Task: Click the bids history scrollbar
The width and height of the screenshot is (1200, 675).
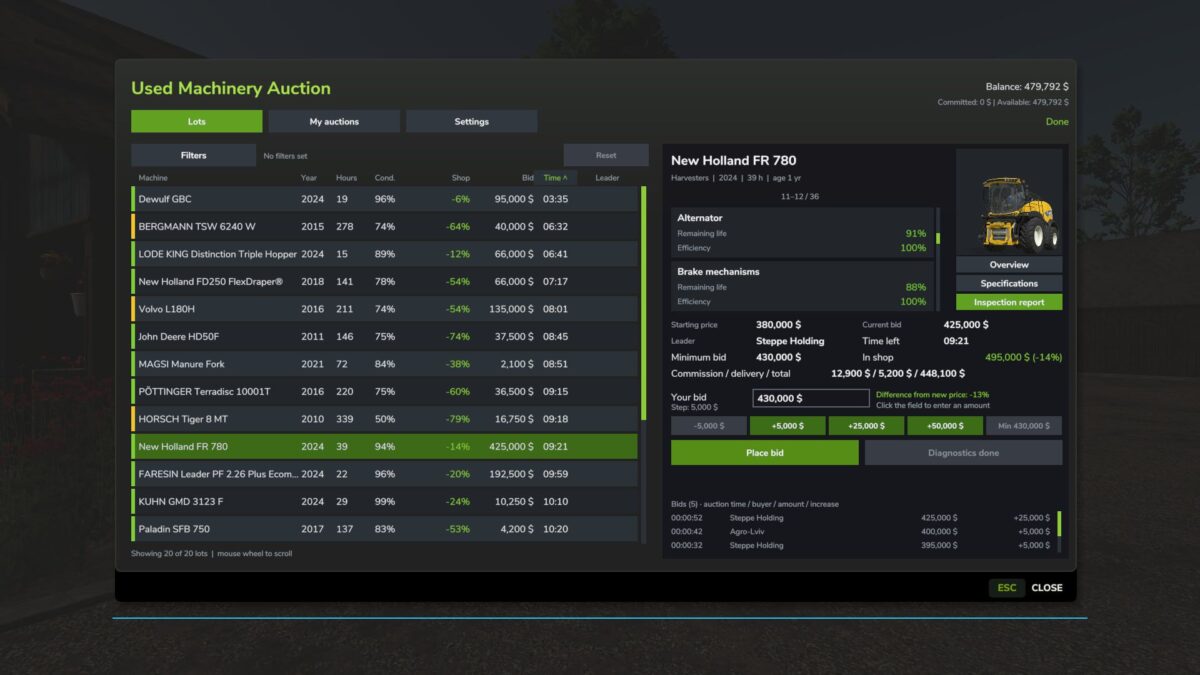Action: pos(1059,524)
